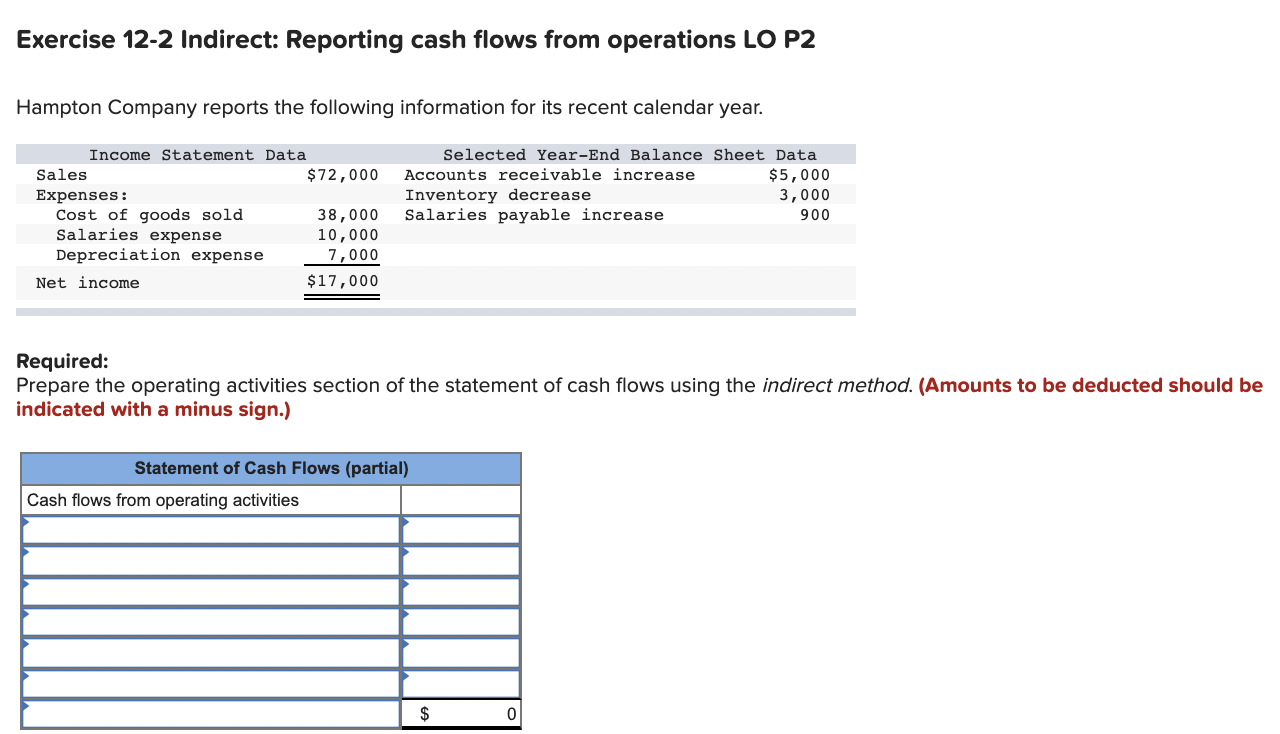Screen dimensions: 1280x734
Task: Select the sixth amount input cell
Action: coord(460,682)
